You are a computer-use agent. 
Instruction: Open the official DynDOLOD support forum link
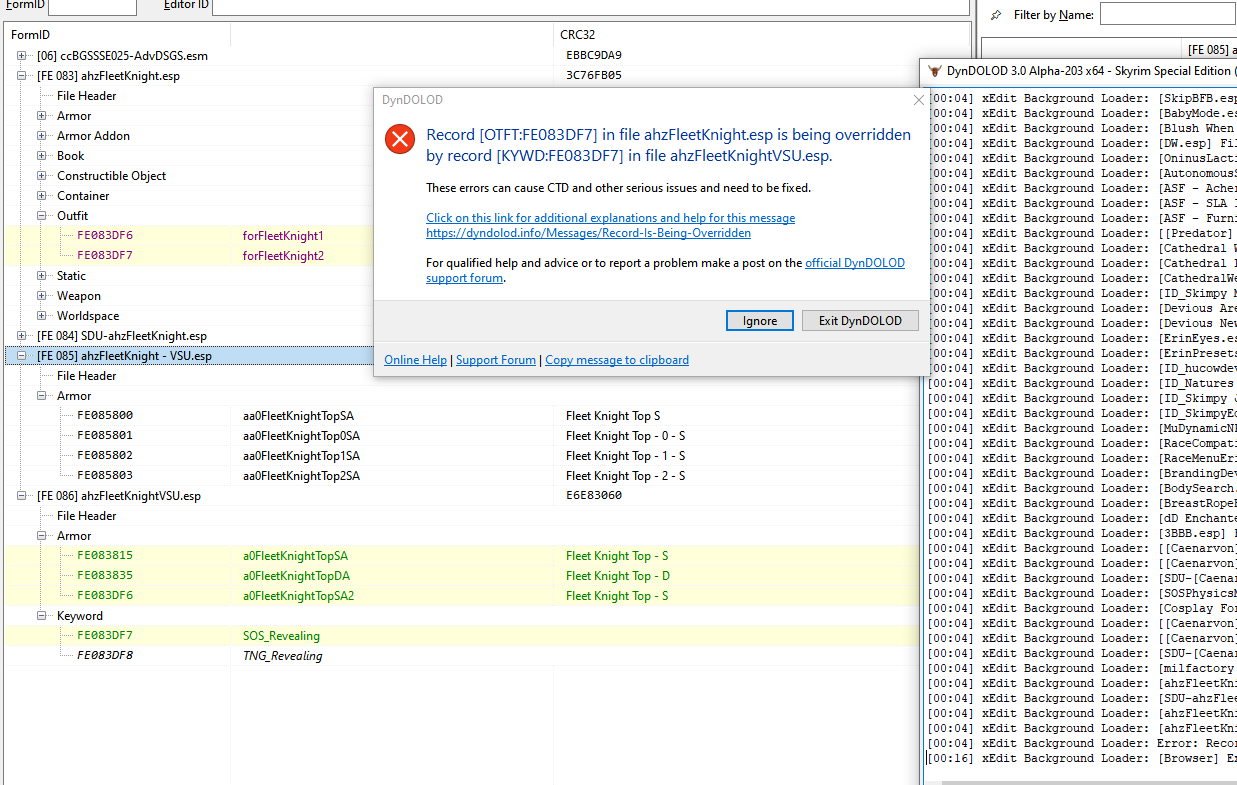855,263
